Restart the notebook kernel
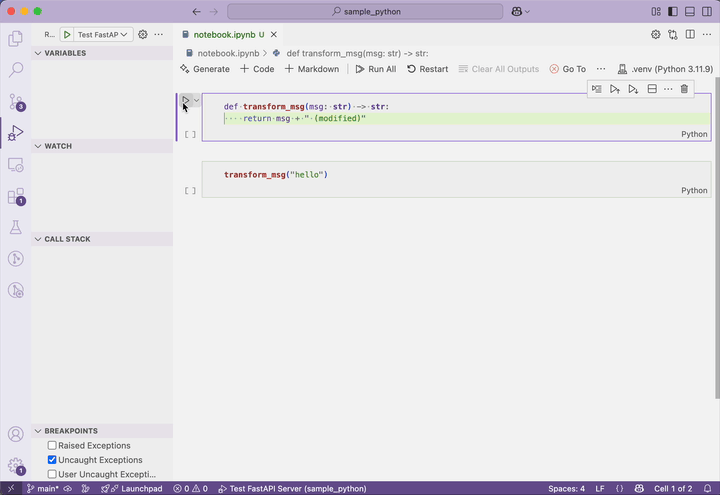The width and height of the screenshot is (720, 495). 428,69
